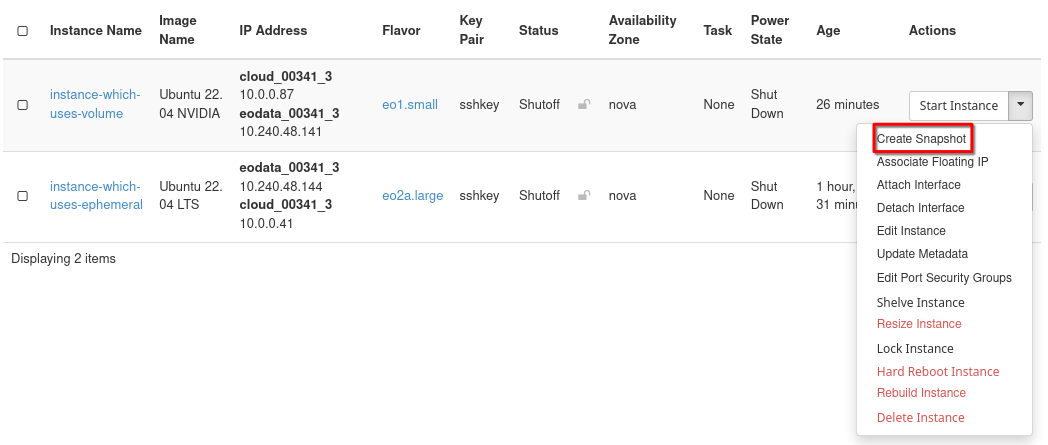Open the eo1.small flavor link
1048x445 pixels.
[410, 105]
